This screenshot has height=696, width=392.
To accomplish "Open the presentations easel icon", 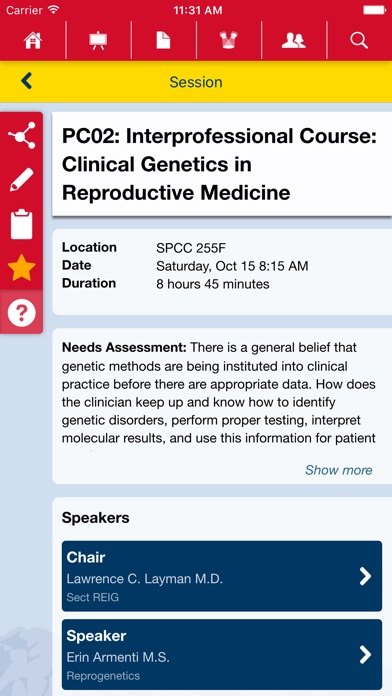I will (98, 40).
